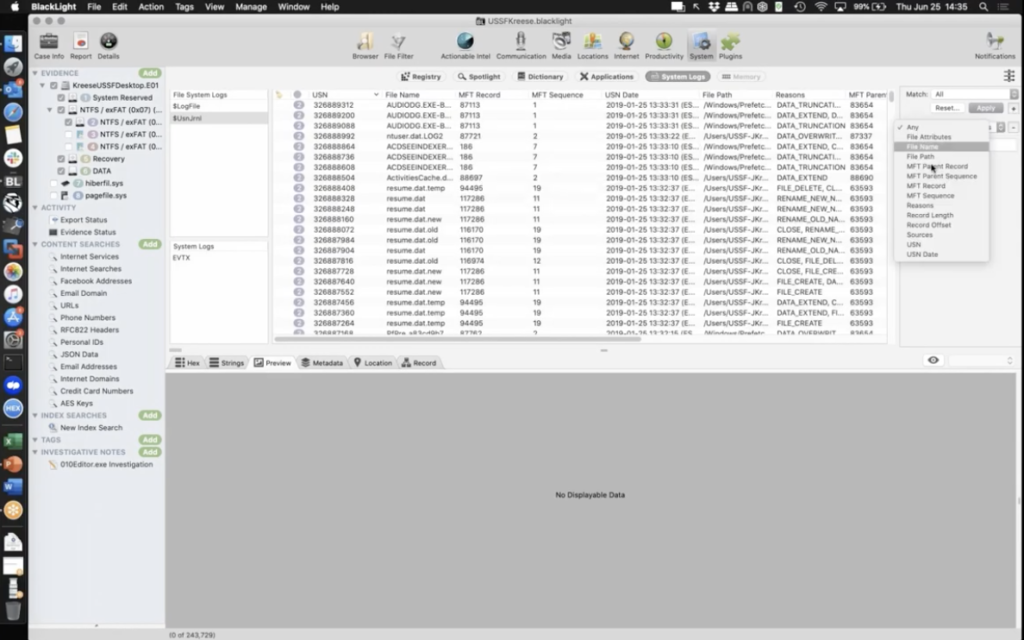
Task: Collapse the NTFS / exFAT (0x07) node
Action: [x=50, y=110]
